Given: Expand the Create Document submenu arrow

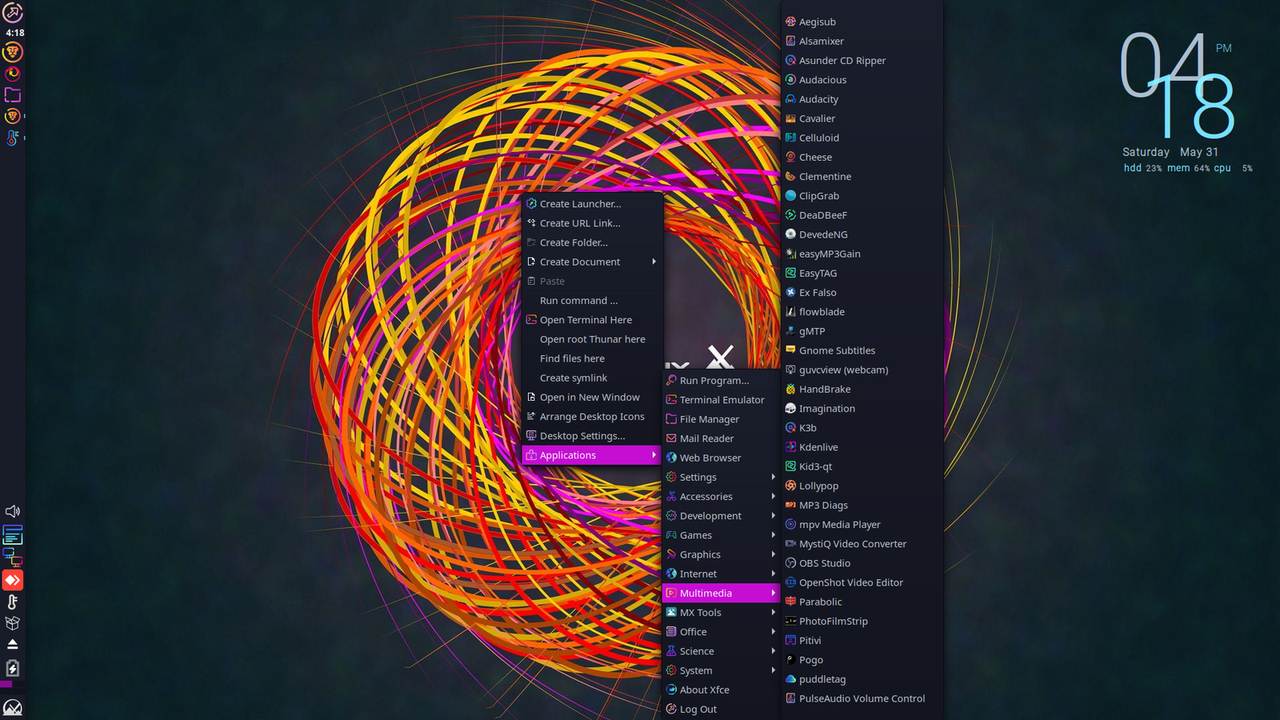Looking at the screenshot, I should tap(654, 262).
